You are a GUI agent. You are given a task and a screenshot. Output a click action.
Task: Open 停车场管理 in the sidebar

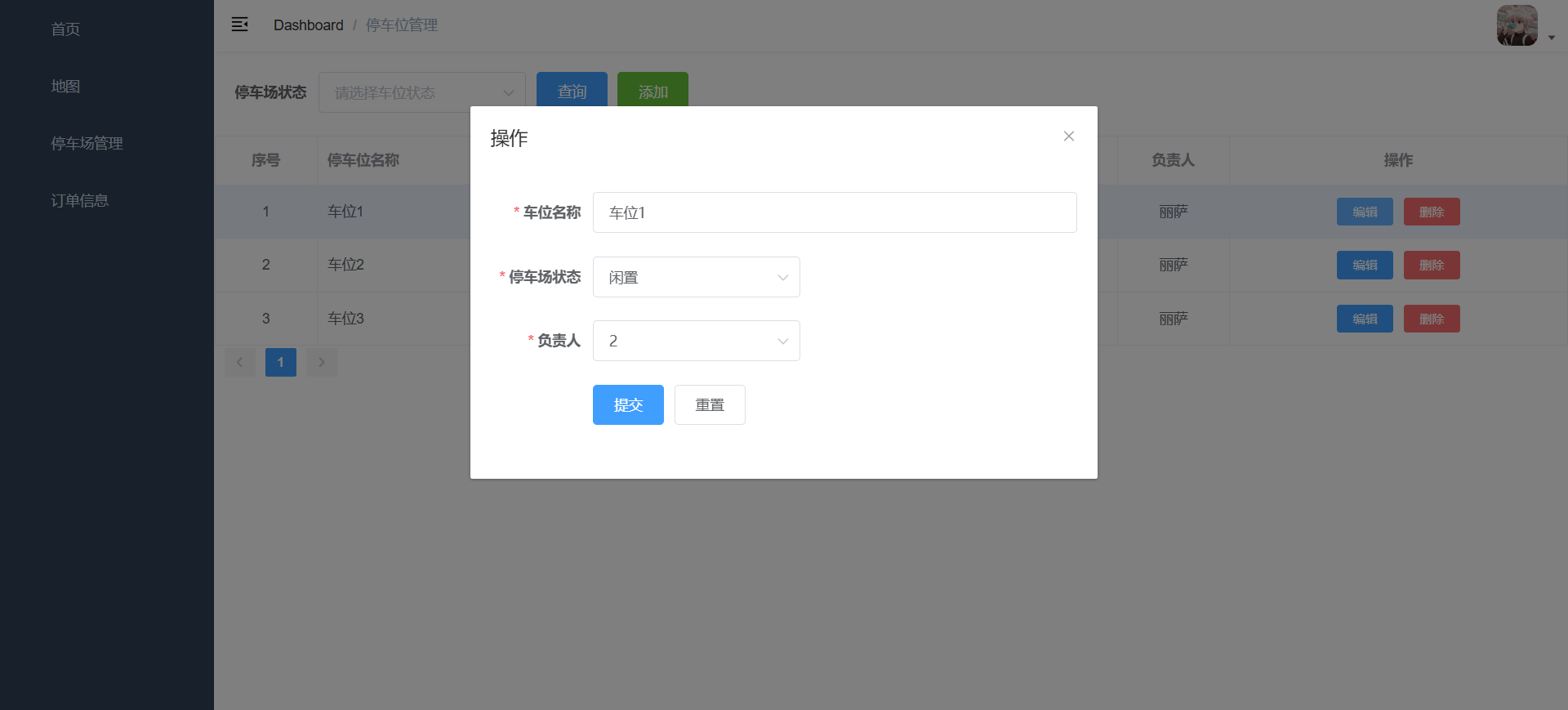(x=87, y=144)
